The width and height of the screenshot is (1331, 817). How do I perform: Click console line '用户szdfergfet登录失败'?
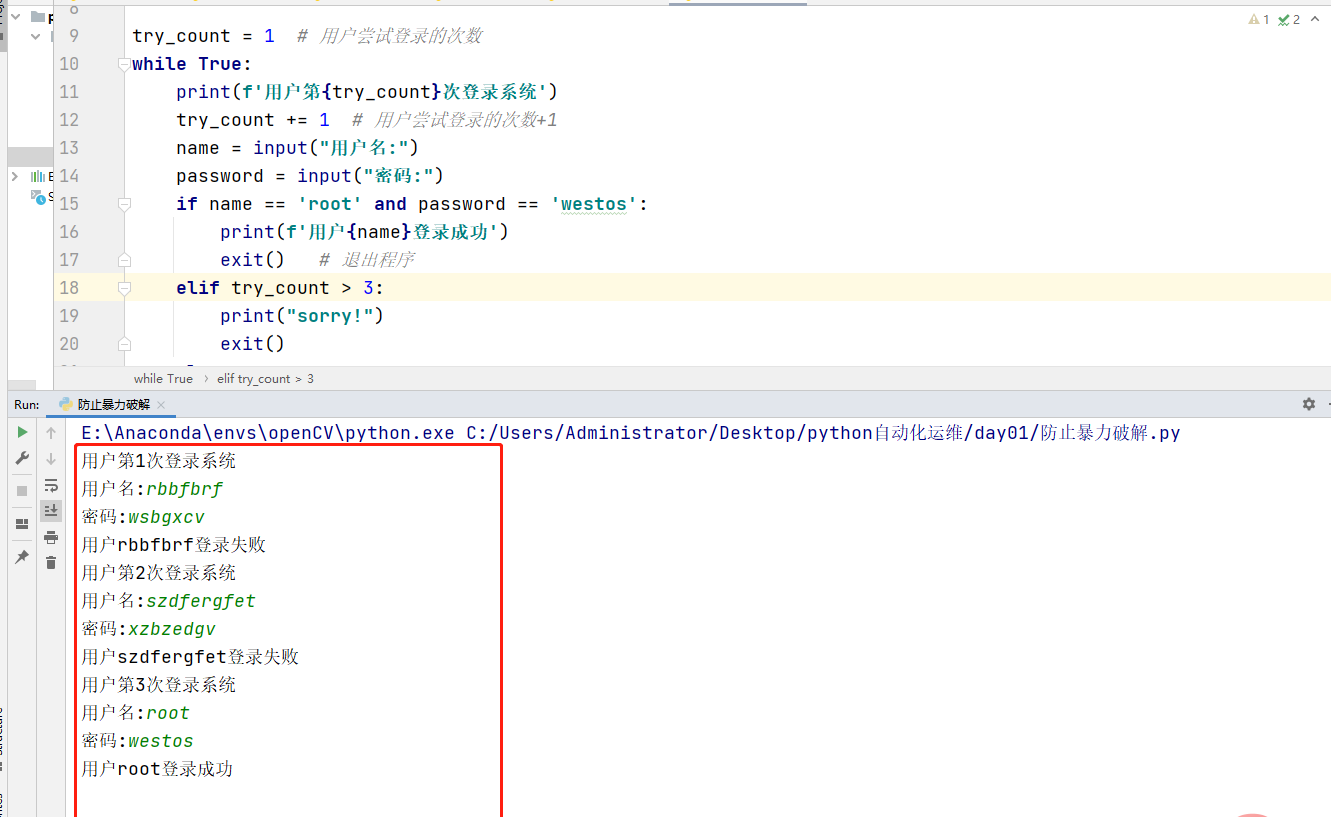point(190,657)
